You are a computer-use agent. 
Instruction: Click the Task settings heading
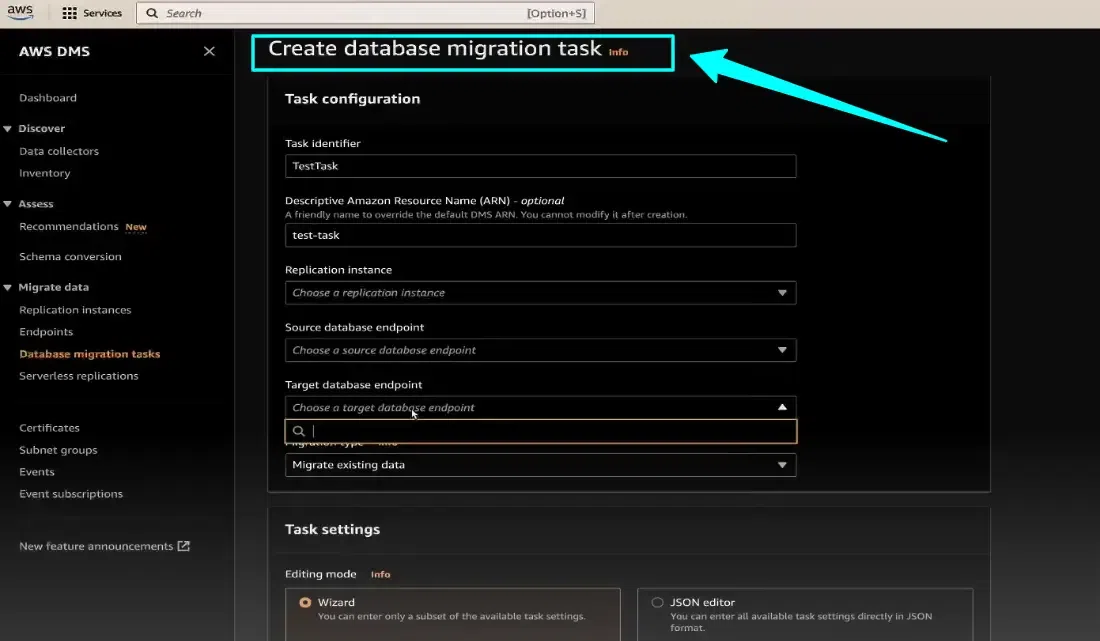tap(332, 529)
